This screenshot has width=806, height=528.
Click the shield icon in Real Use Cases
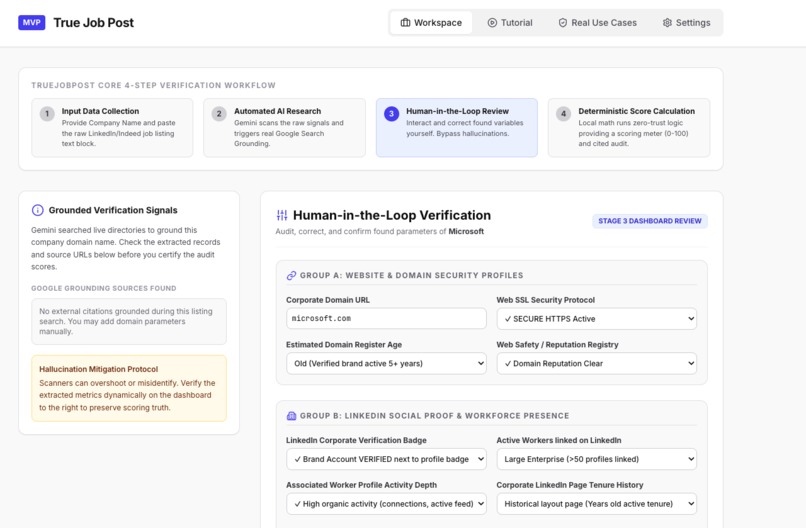click(563, 23)
